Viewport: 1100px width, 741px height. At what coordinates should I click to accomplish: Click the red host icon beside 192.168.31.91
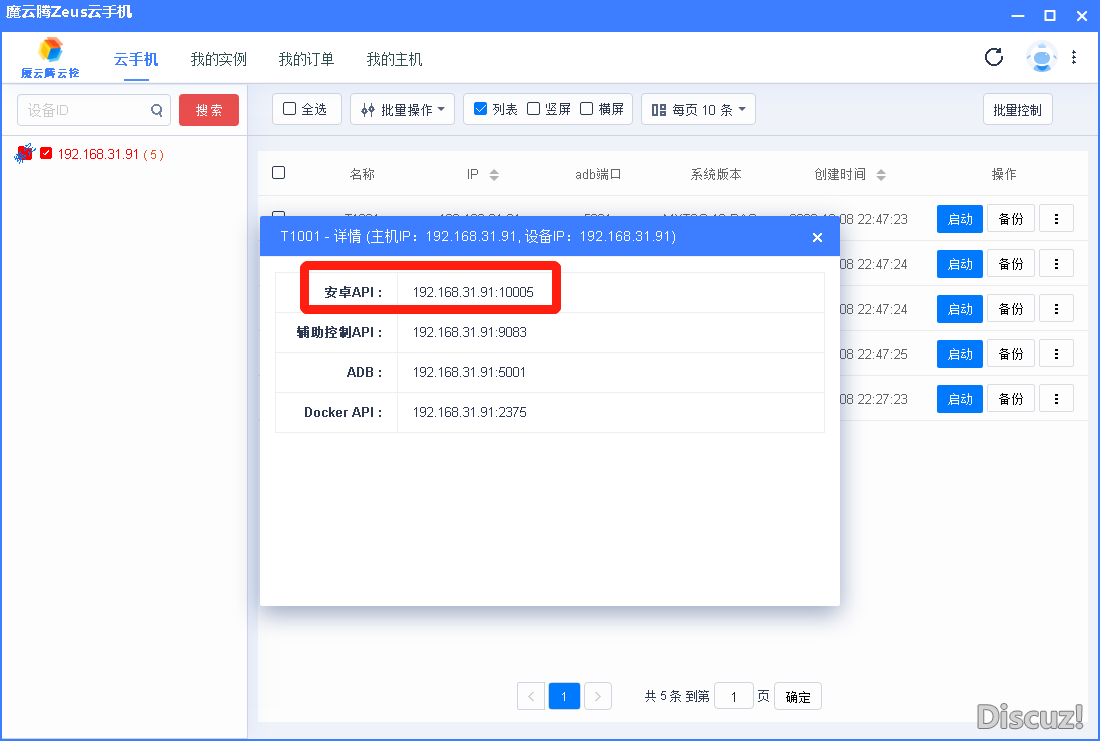(24, 154)
